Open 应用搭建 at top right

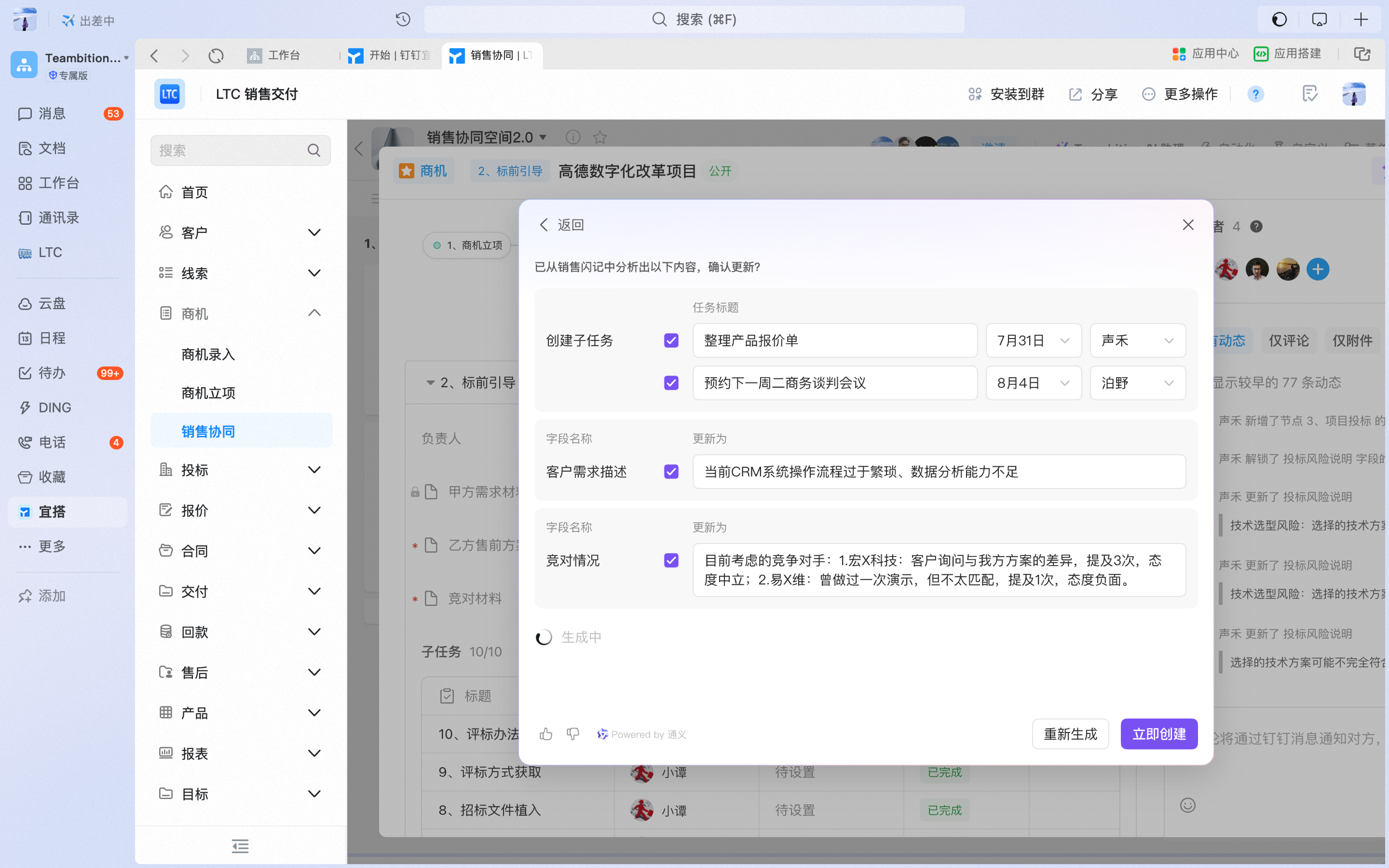[1287, 54]
